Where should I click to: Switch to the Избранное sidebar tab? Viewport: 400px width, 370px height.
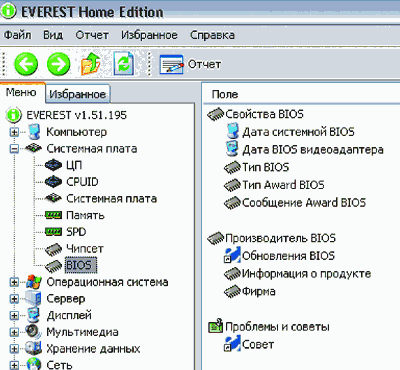pos(77,94)
